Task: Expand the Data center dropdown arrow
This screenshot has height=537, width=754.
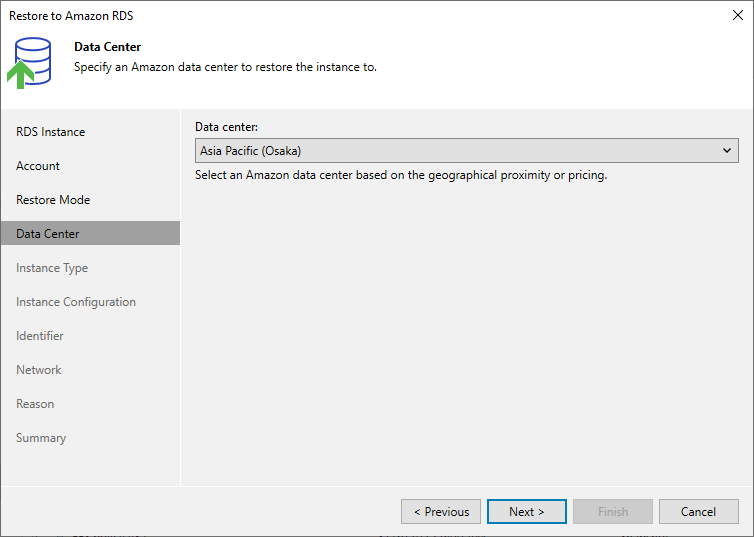Action: [727, 151]
